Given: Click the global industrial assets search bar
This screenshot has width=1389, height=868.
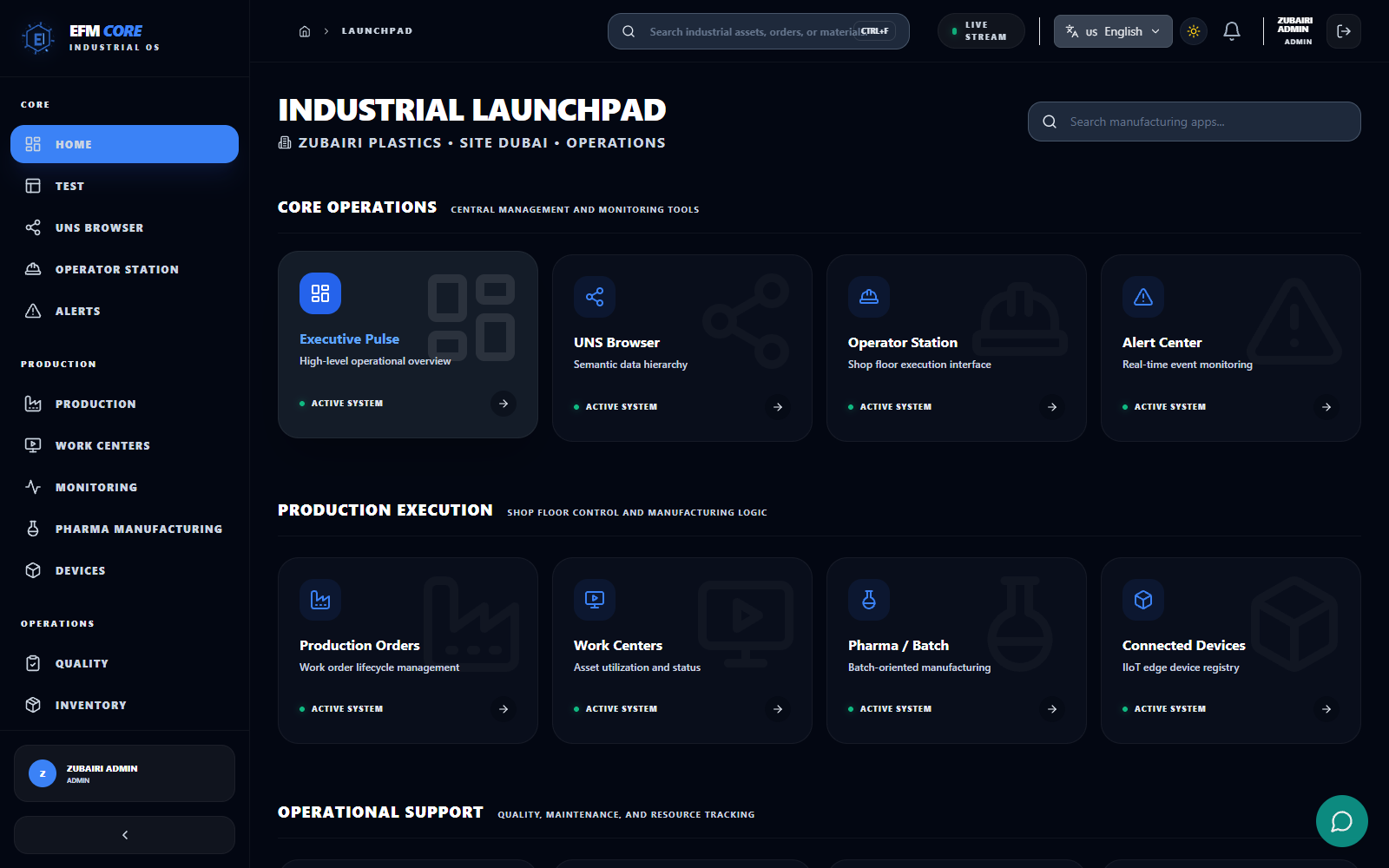Looking at the screenshot, I should point(751,32).
